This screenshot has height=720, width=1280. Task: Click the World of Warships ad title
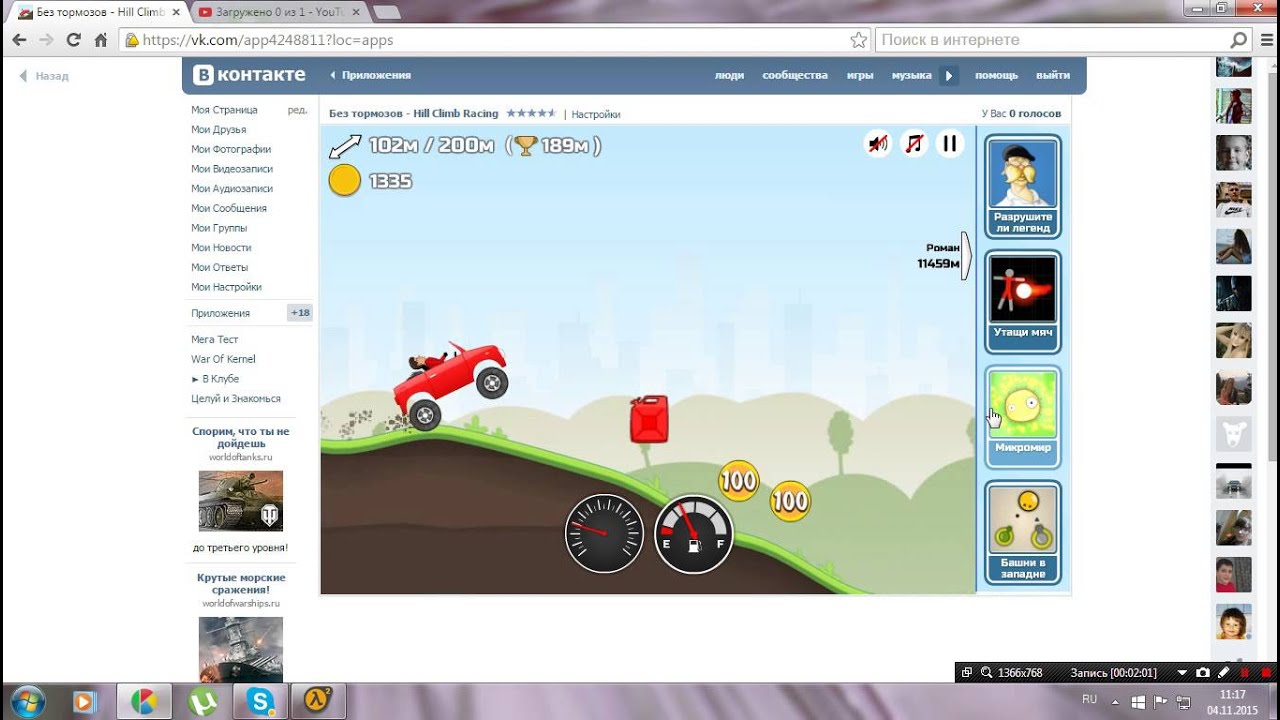coord(241,584)
